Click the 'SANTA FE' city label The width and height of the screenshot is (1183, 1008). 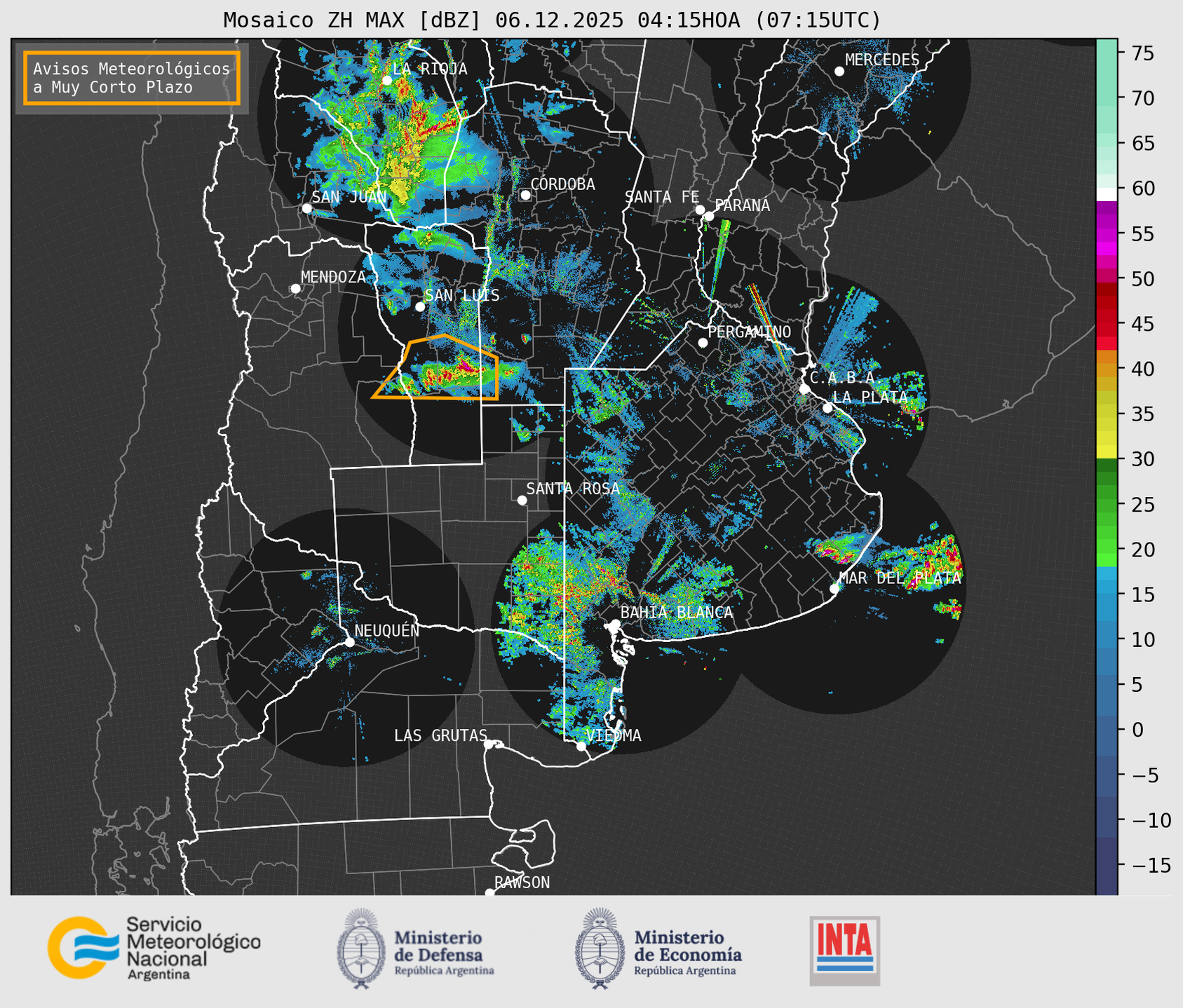pos(662,197)
